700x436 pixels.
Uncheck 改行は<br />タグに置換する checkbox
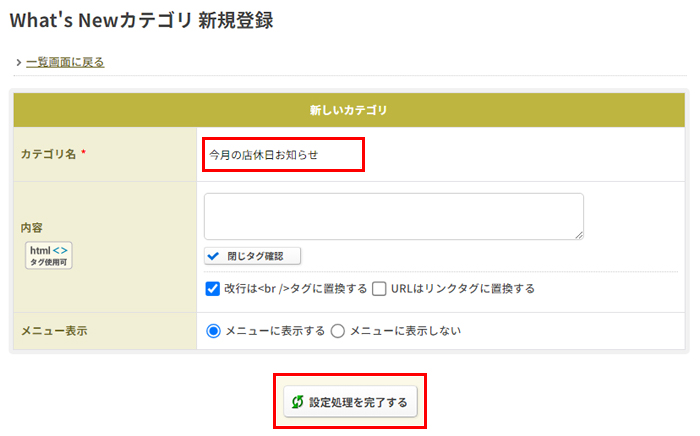point(212,289)
